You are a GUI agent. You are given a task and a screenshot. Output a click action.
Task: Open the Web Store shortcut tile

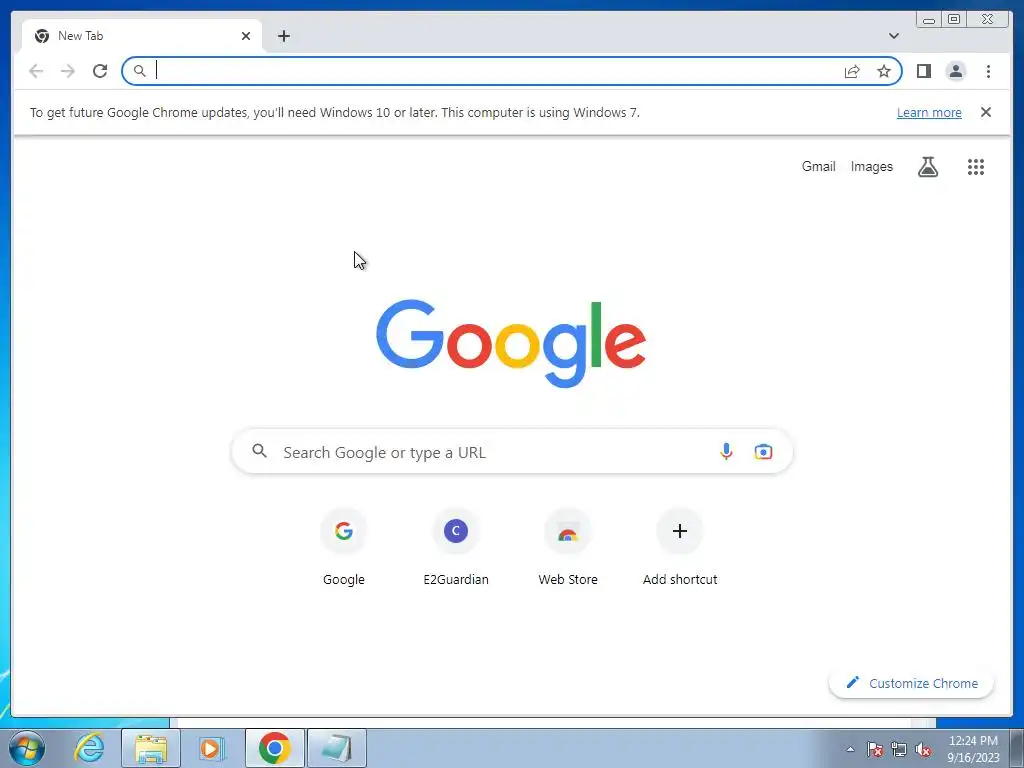coord(568,547)
